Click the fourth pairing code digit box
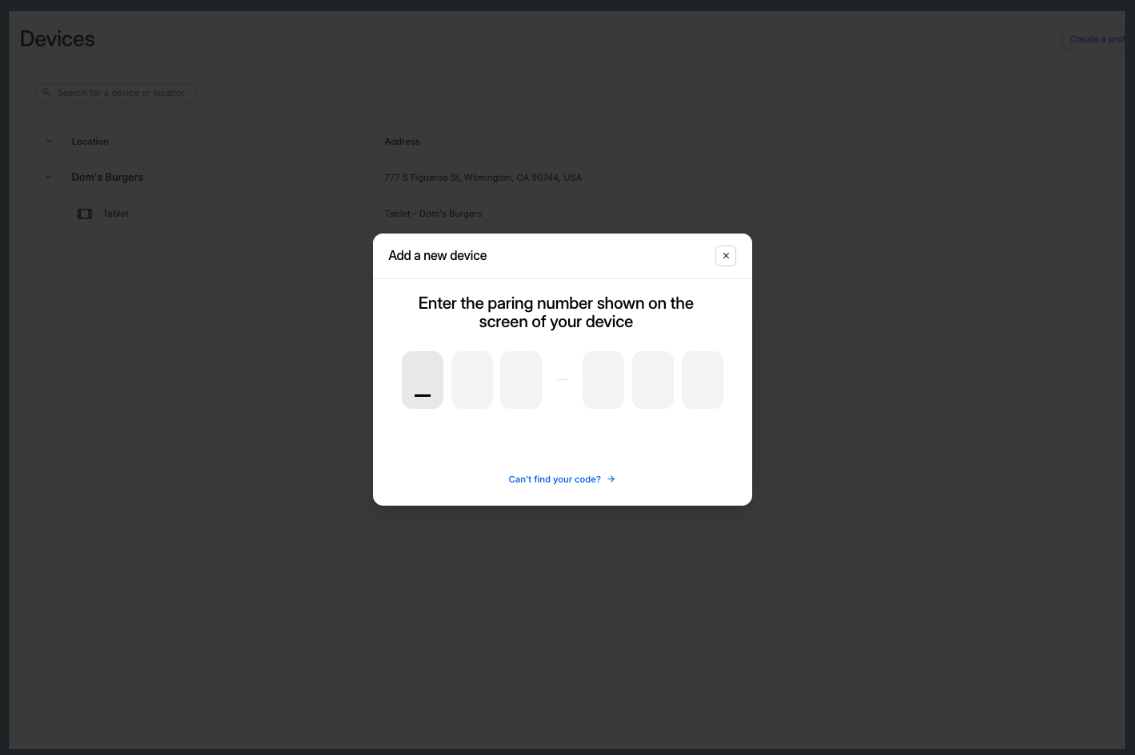The height and width of the screenshot is (755, 1135). [604, 380]
